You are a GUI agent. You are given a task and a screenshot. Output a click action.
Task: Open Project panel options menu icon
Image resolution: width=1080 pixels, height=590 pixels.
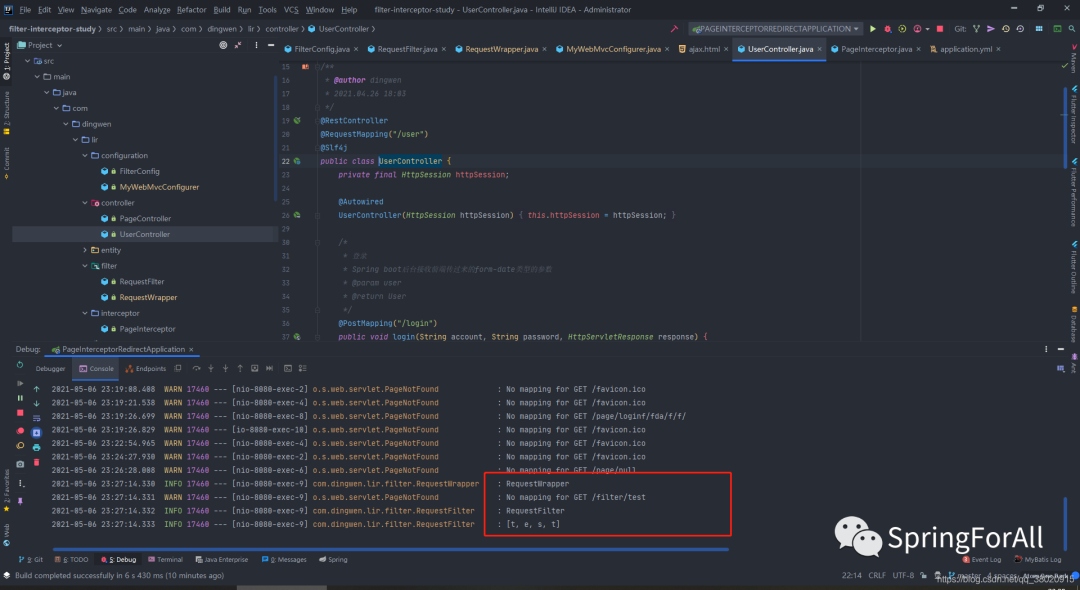[x=256, y=45]
